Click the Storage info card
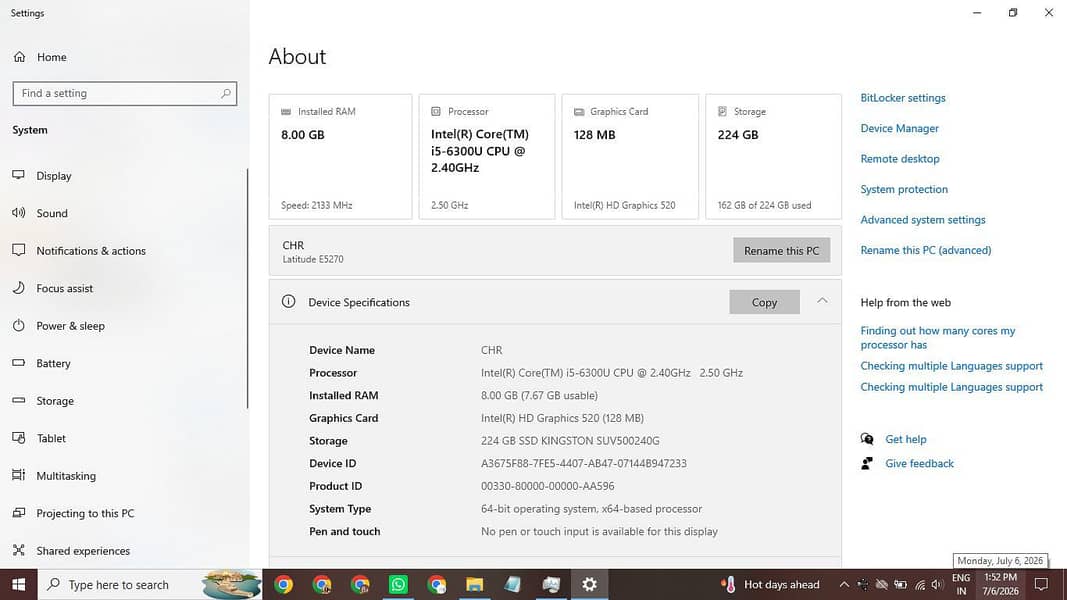Screen dimensions: 1067x600 [773, 156]
